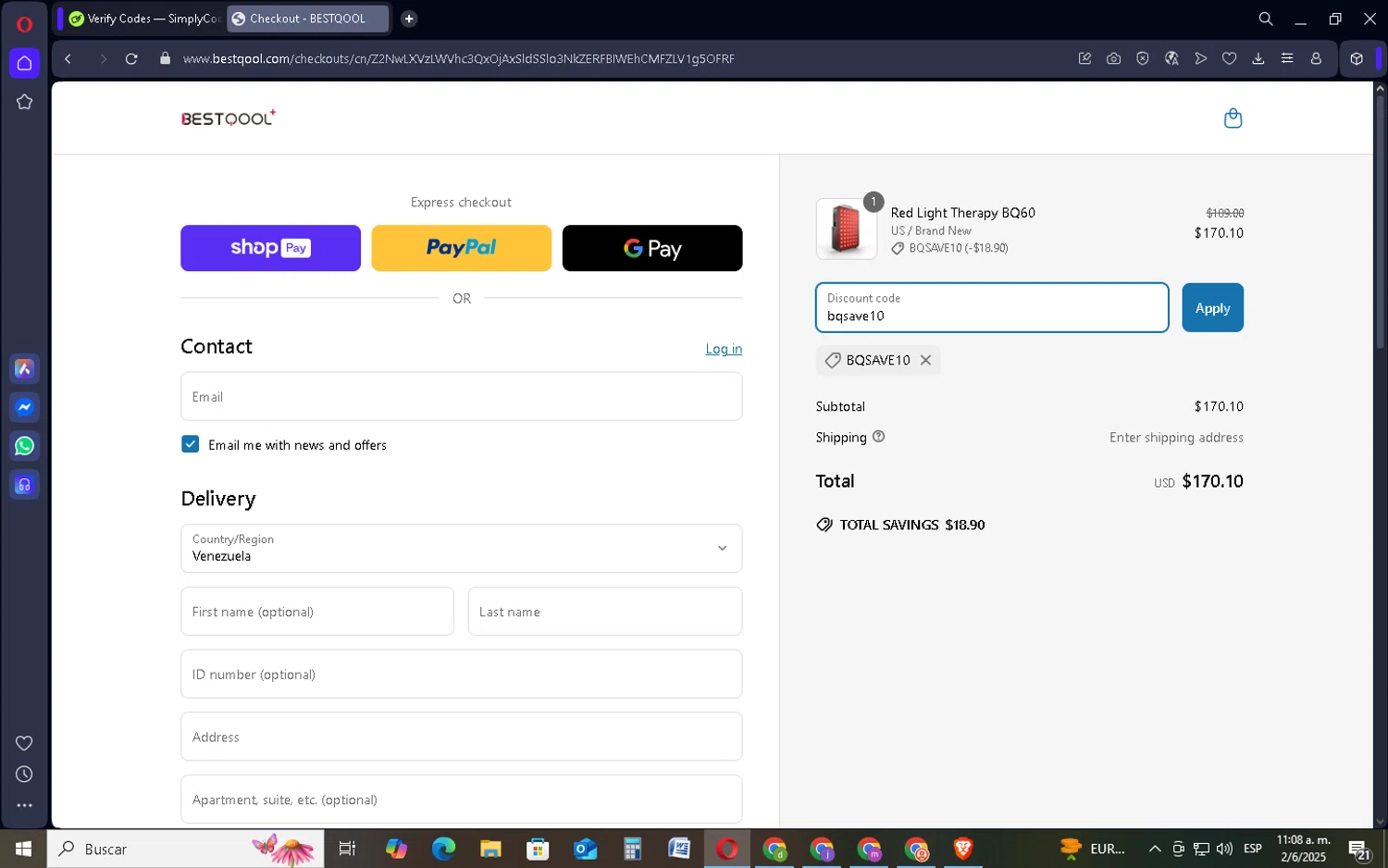Open the search tabs magnifier icon
Viewport: 1388px width, 868px height.
[x=1266, y=19]
